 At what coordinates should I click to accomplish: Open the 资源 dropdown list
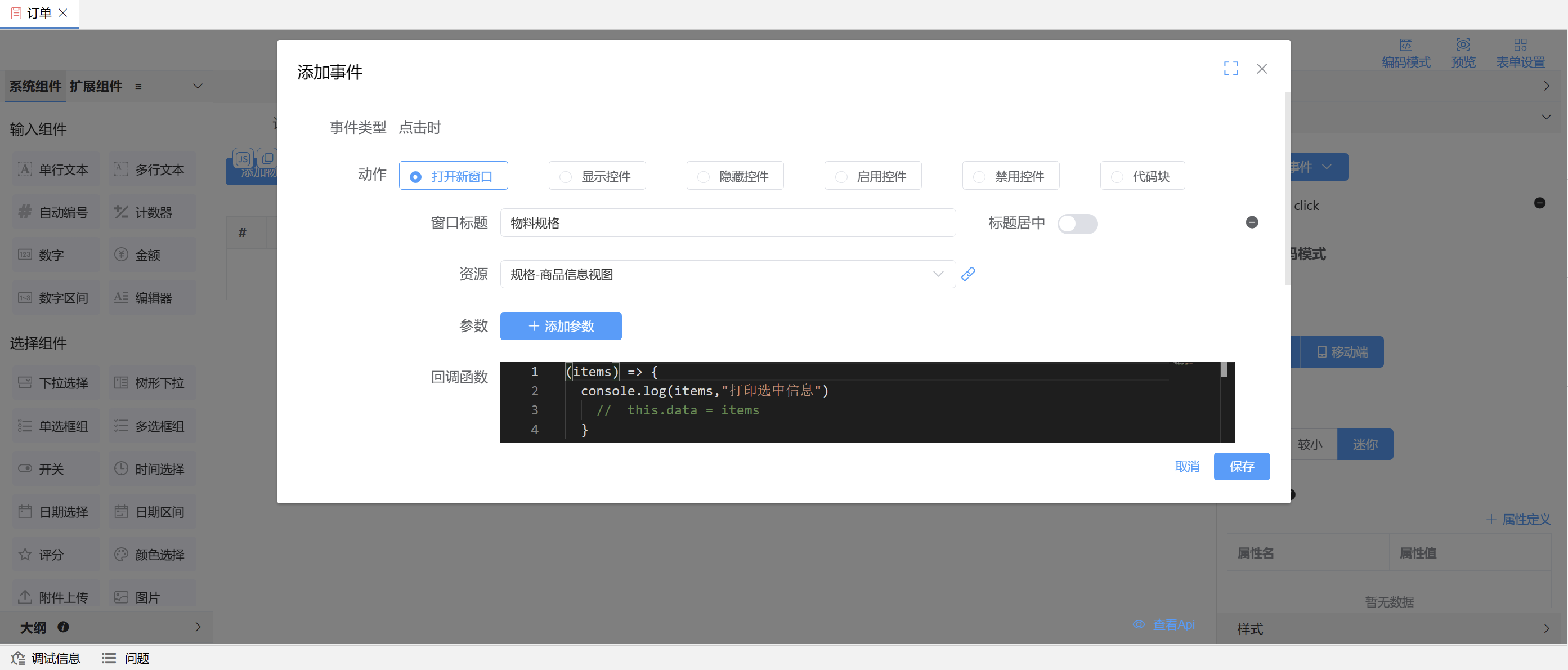pos(727,275)
